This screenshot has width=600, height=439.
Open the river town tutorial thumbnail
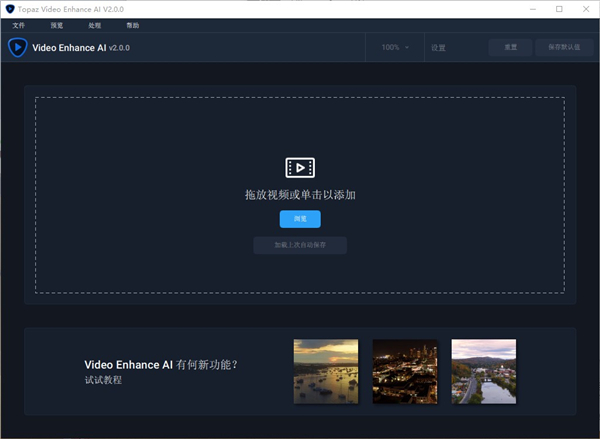[484, 371]
